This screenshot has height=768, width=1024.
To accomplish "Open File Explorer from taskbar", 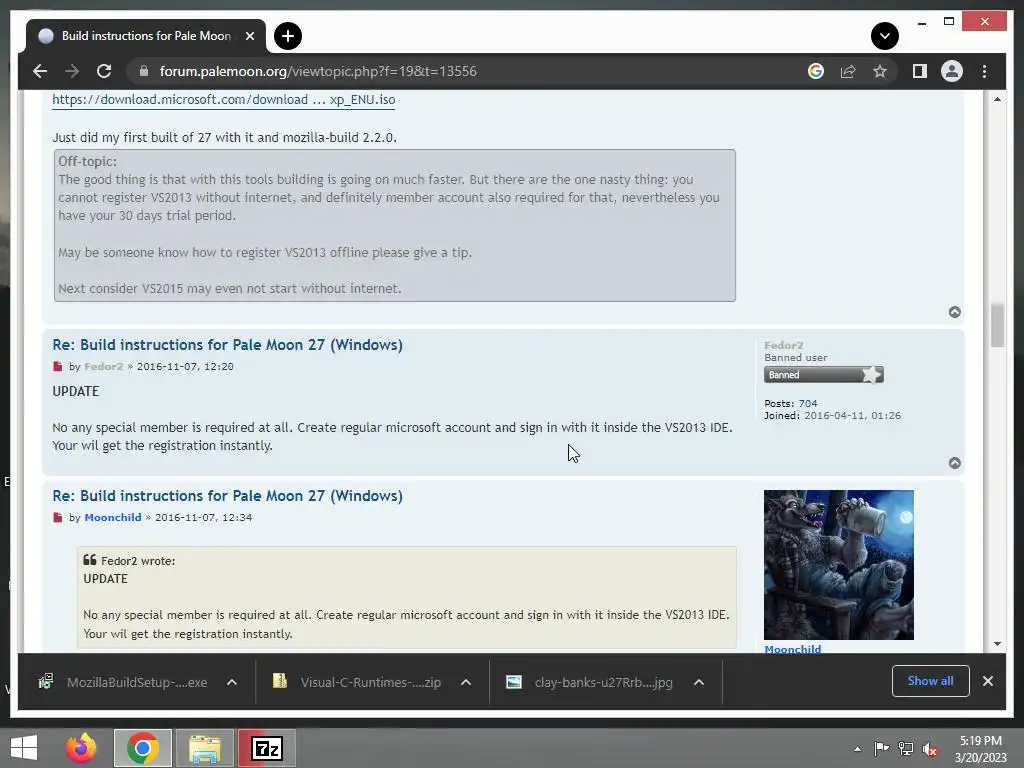I will click(x=204, y=748).
